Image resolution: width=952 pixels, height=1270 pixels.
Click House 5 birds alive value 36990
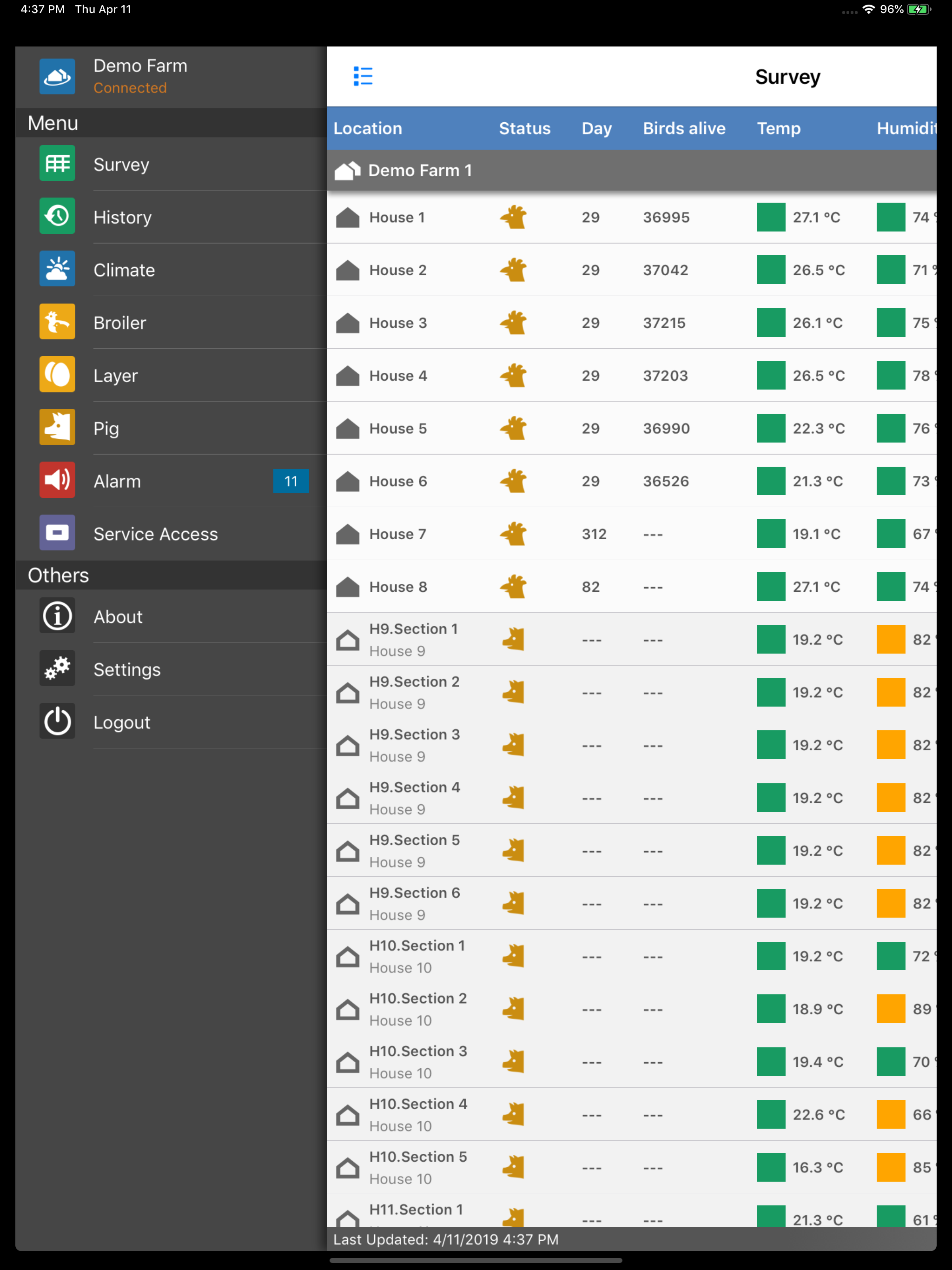pyautogui.click(x=666, y=428)
